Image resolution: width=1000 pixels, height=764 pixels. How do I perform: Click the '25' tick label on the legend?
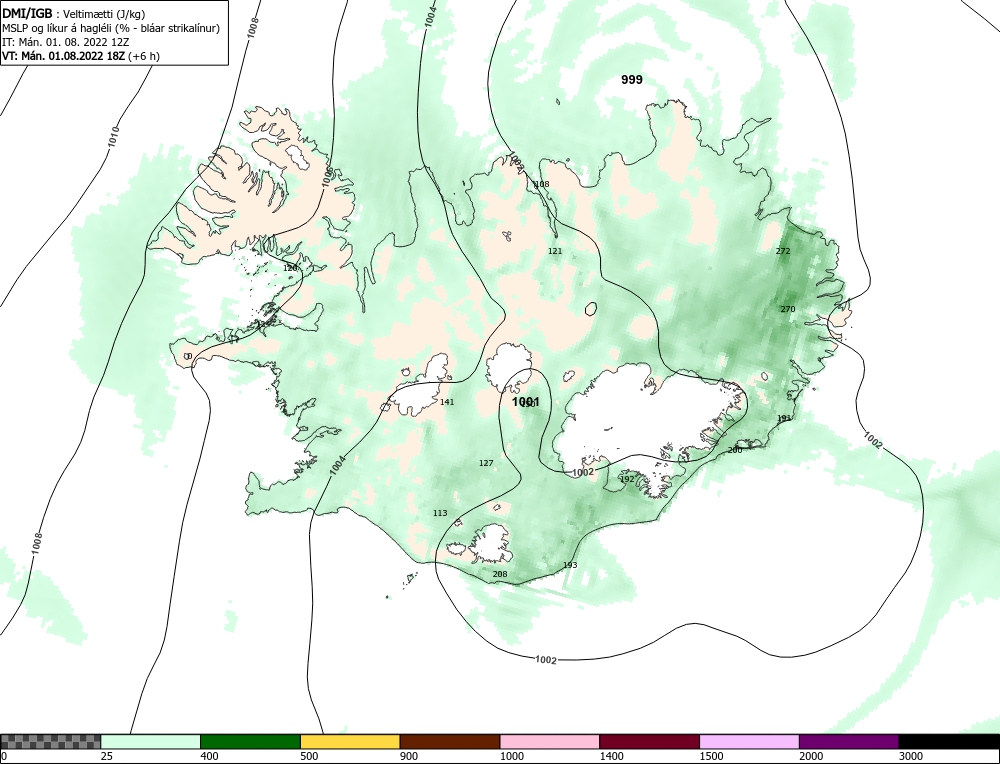[x=106, y=757]
